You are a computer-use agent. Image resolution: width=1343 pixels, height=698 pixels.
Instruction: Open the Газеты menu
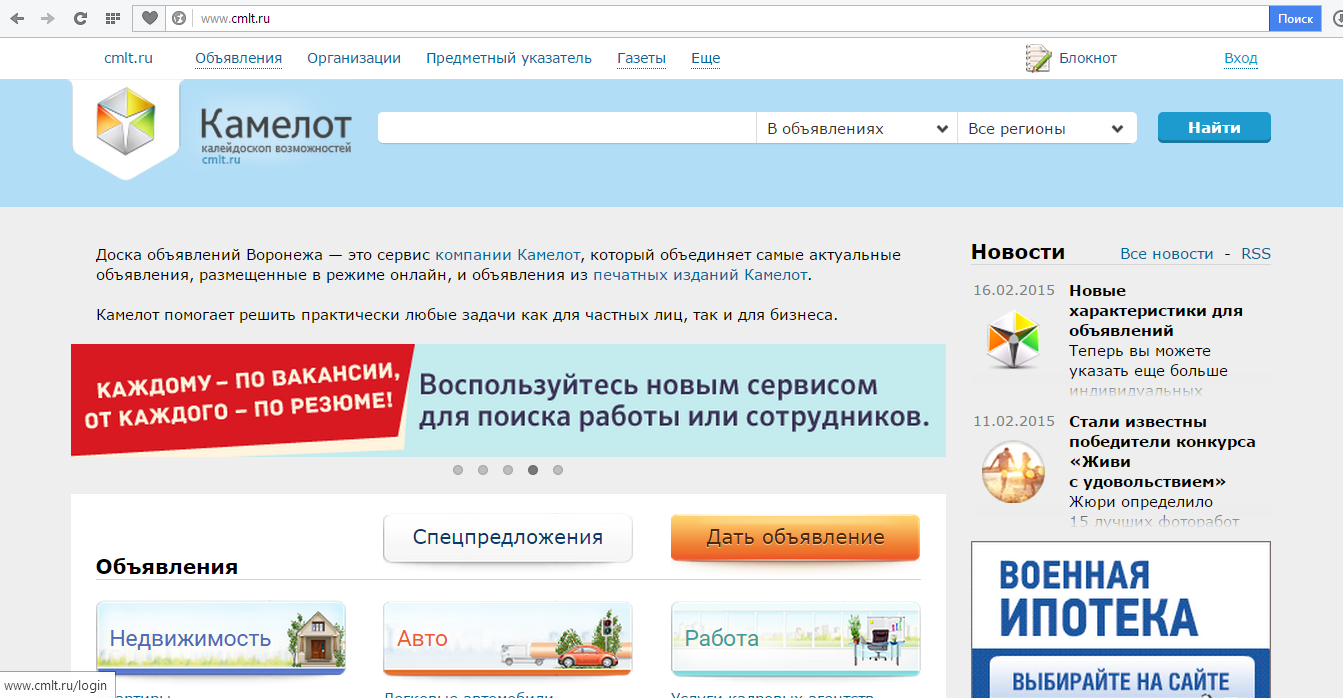(x=642, y=58)
